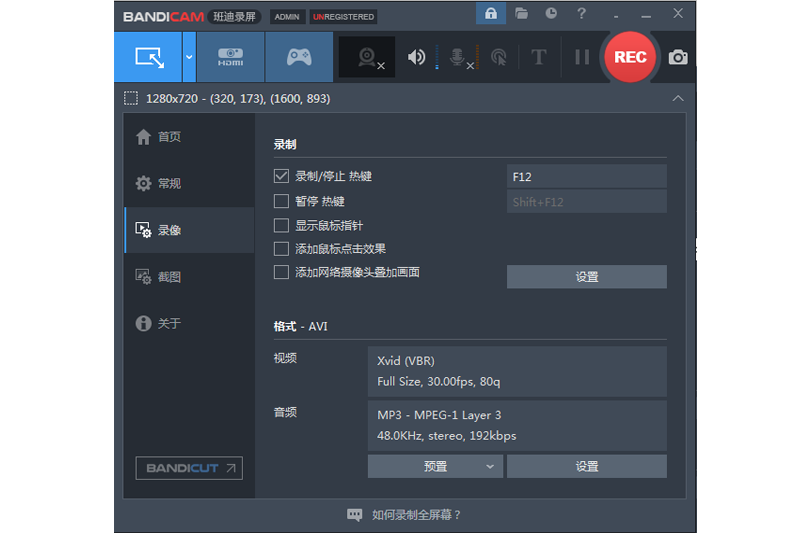Open the output folder icon
This screenshot has height=533, width=800.
pyautogui.click(x=521, y=14)
